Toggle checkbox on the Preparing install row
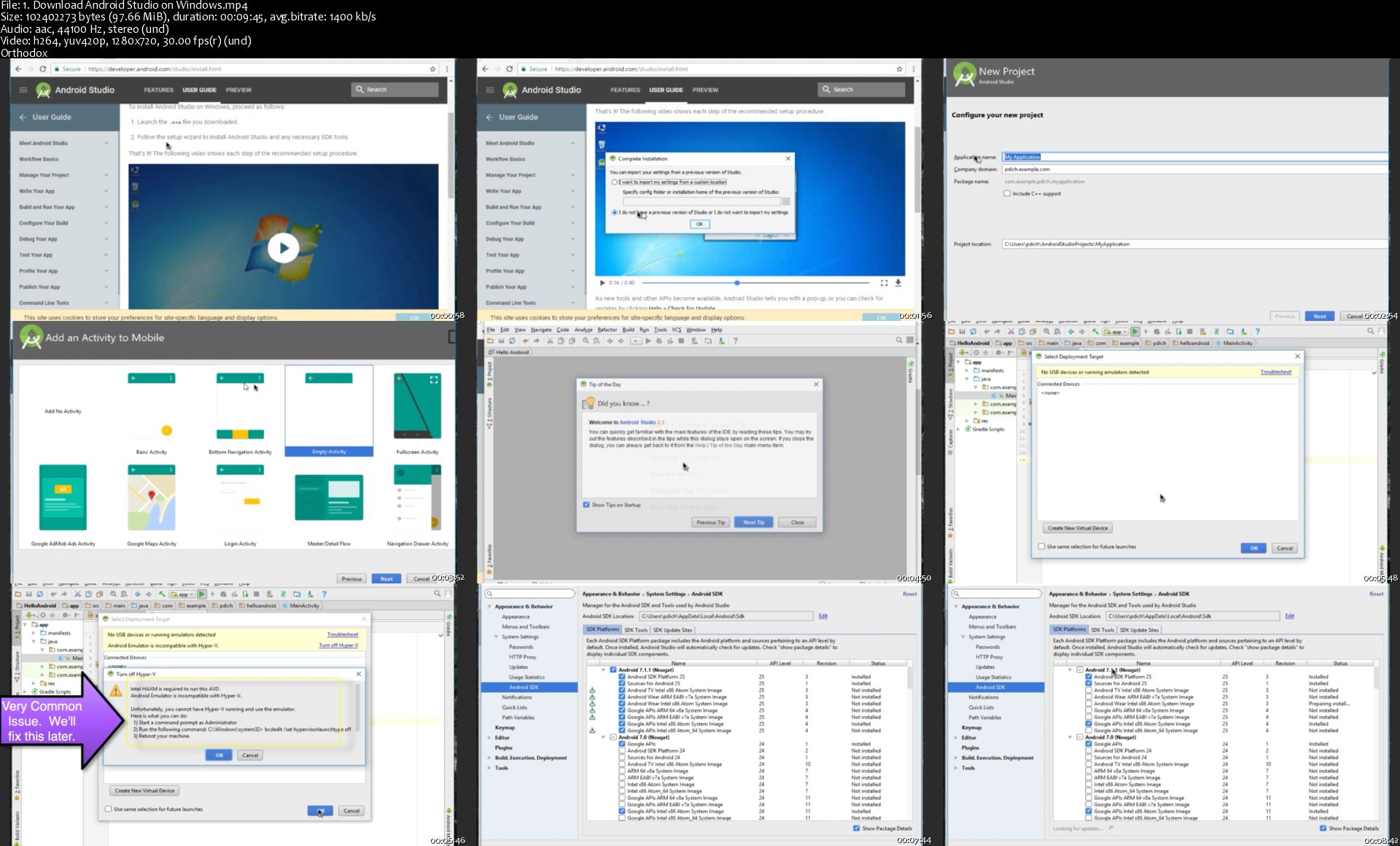Screen dimensions: 1400x846 [x=1089, y=704]
